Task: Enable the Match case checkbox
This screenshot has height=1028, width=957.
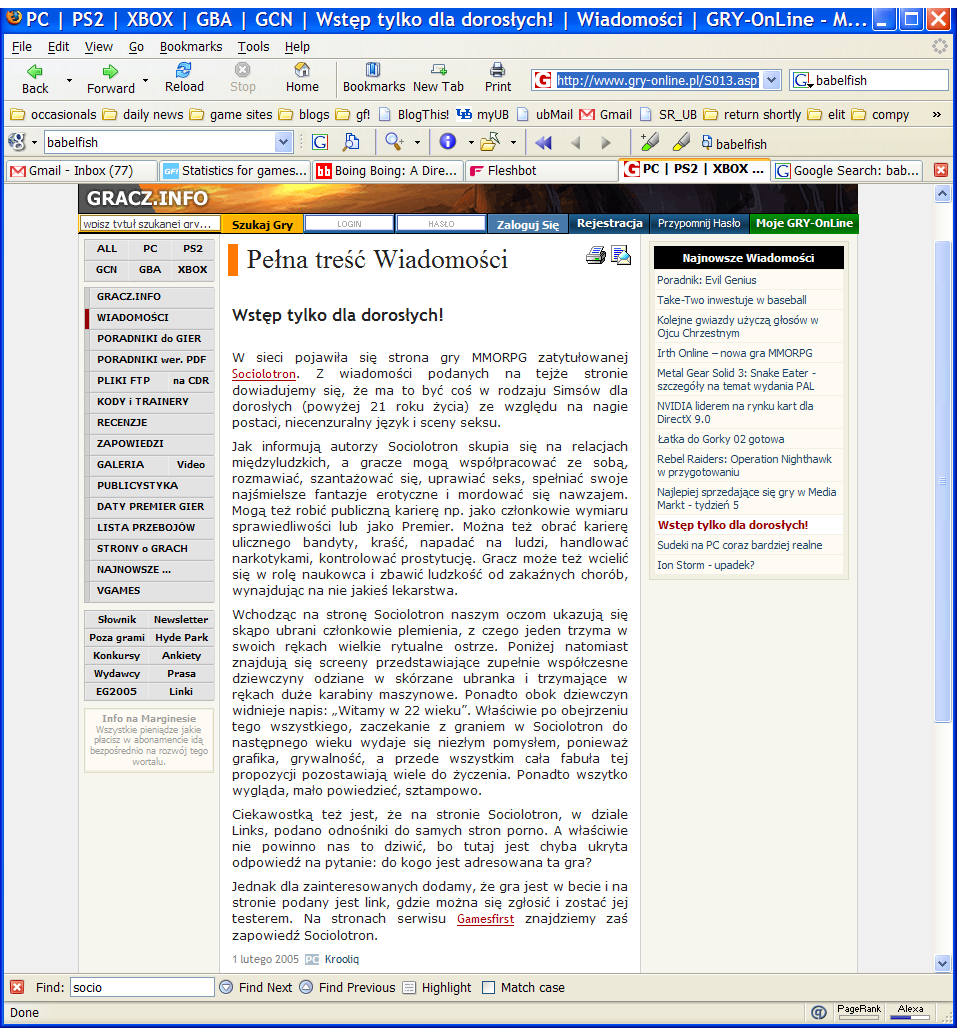Action: (488, 987)
